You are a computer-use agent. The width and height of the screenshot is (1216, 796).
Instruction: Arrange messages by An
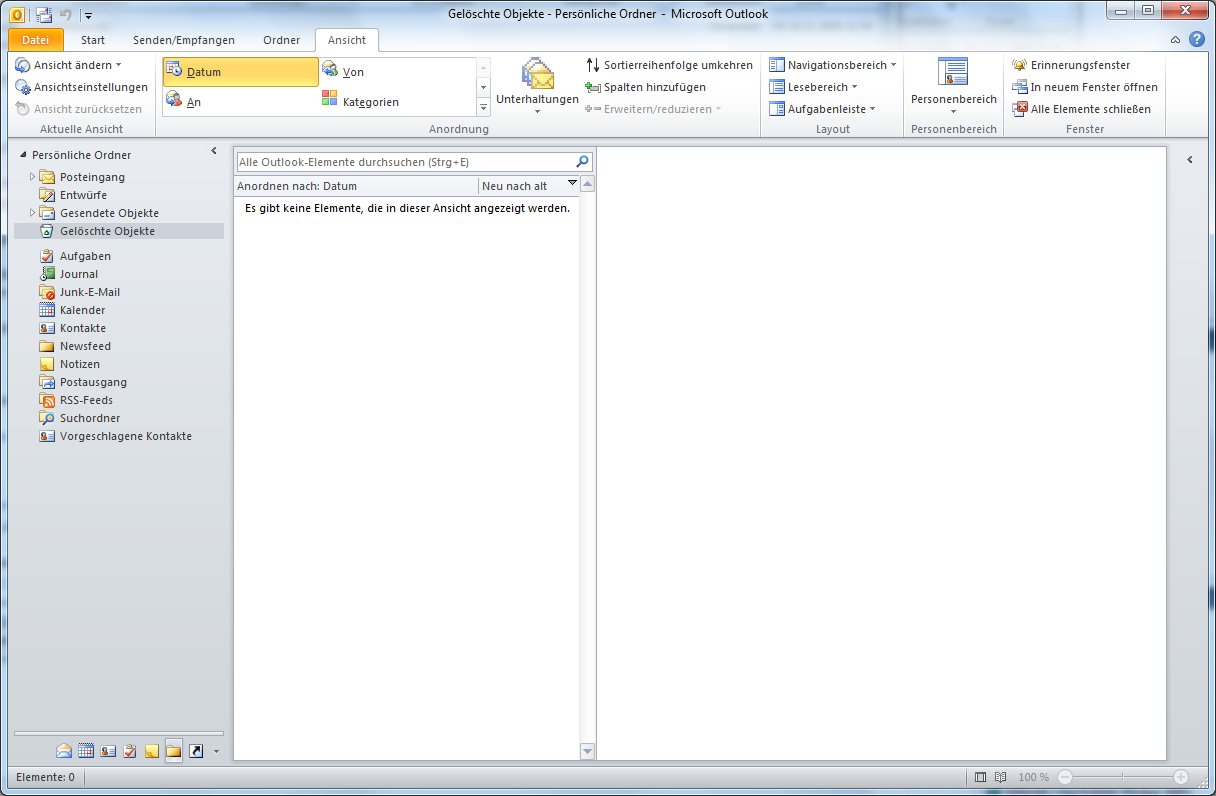pos(241,101)
